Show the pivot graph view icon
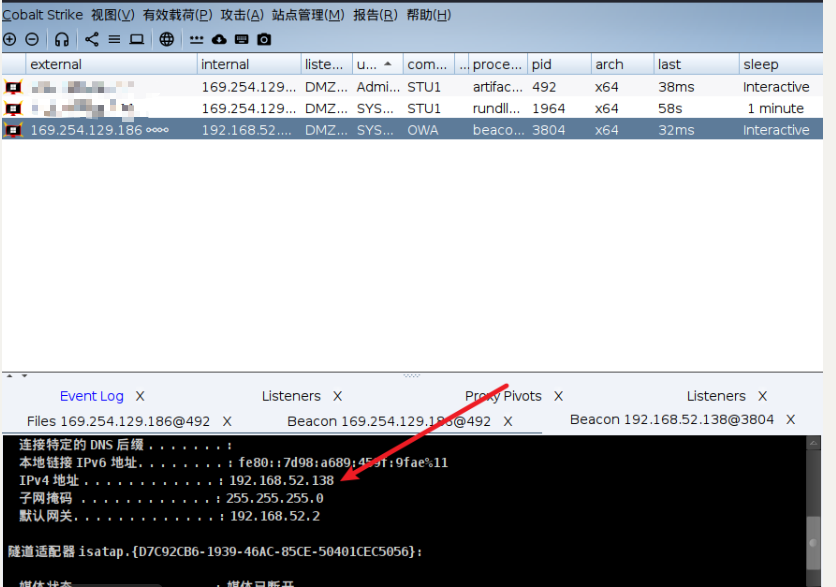 (x=92, y=39)
